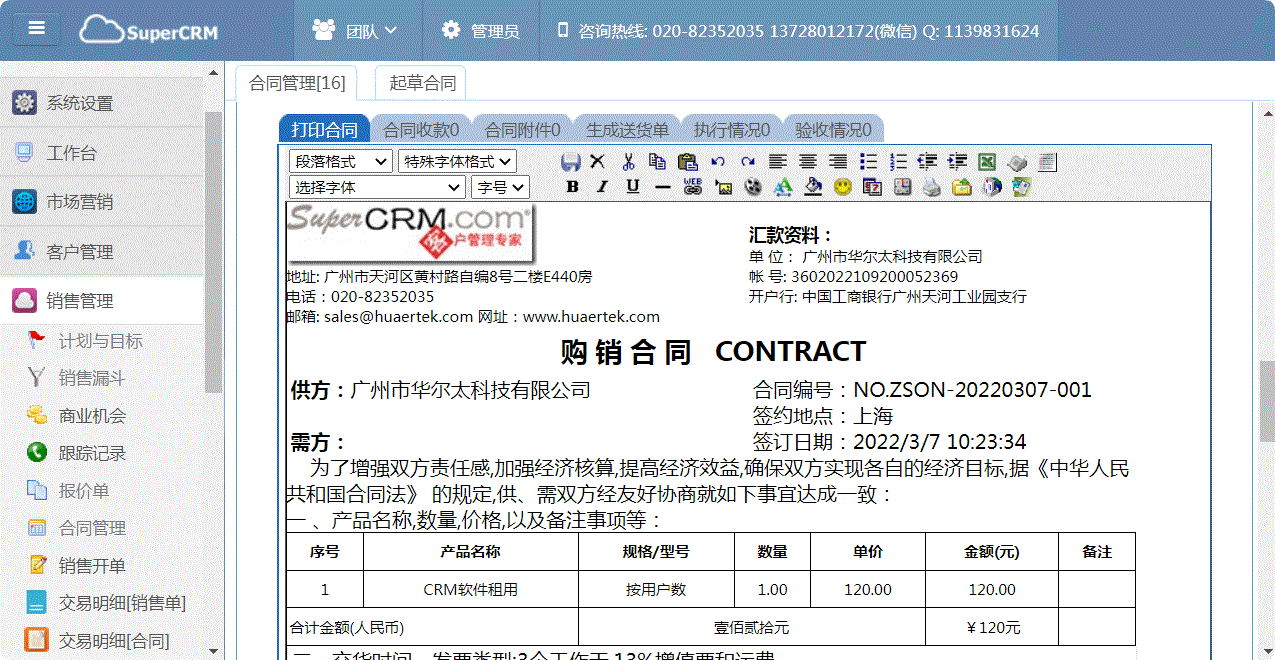This screenshot has height=660, width=1275.
Task: Center align the text
Action: 808,161
